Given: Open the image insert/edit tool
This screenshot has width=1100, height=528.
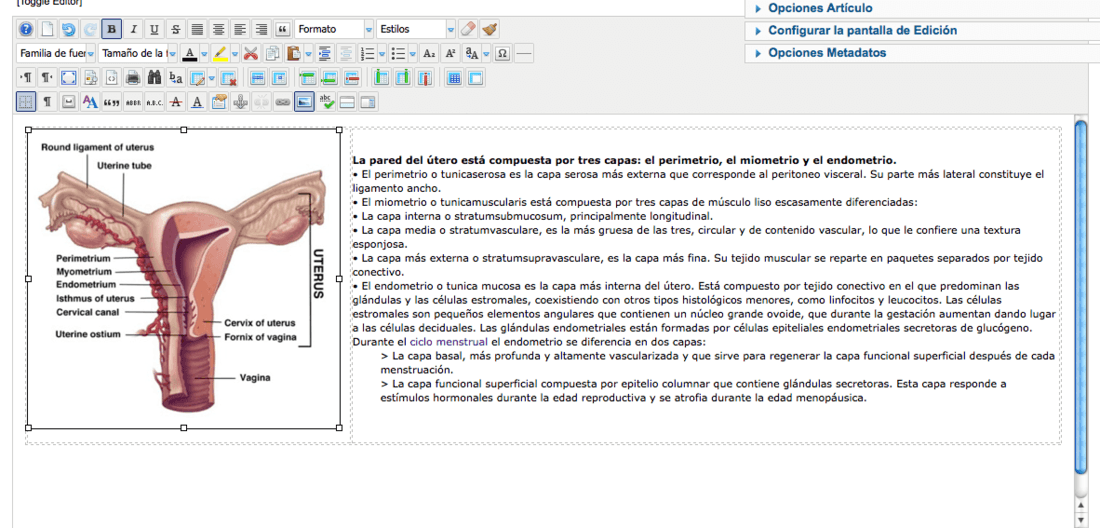Looking at the screenshot, I should click(304, 102).
